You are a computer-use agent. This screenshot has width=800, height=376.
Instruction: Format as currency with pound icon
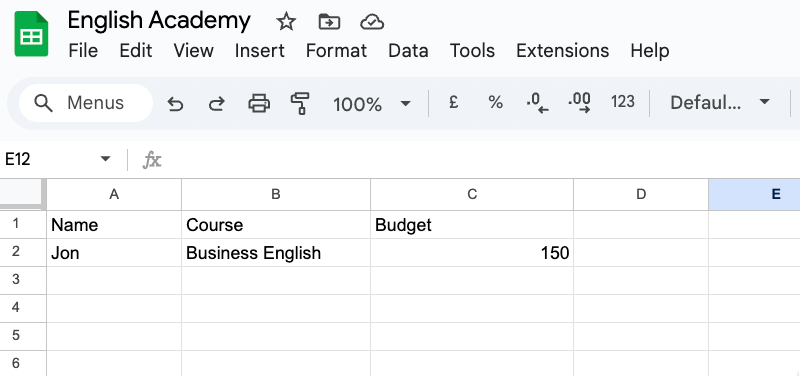[x=453, y=103]
